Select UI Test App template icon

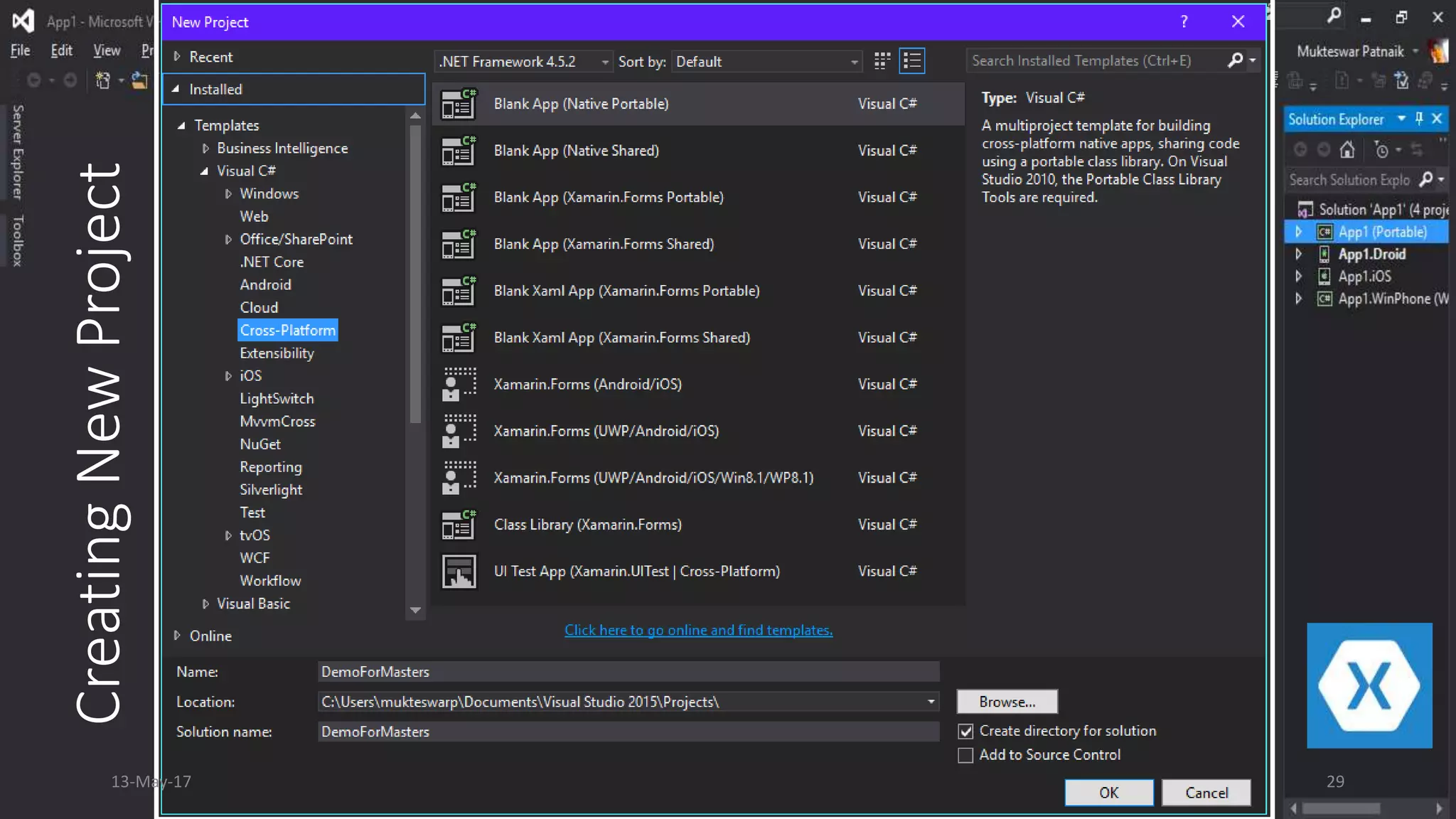click(459, 572)
